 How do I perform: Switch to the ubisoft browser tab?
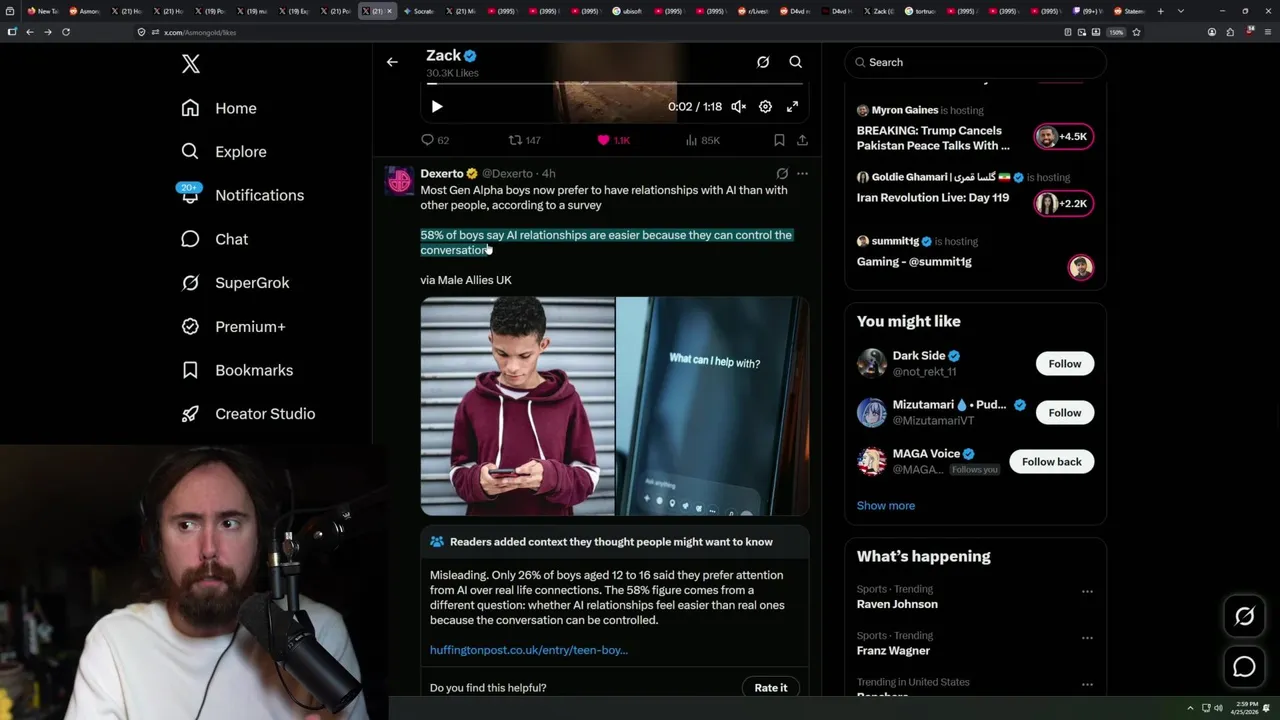click(628, 11)
